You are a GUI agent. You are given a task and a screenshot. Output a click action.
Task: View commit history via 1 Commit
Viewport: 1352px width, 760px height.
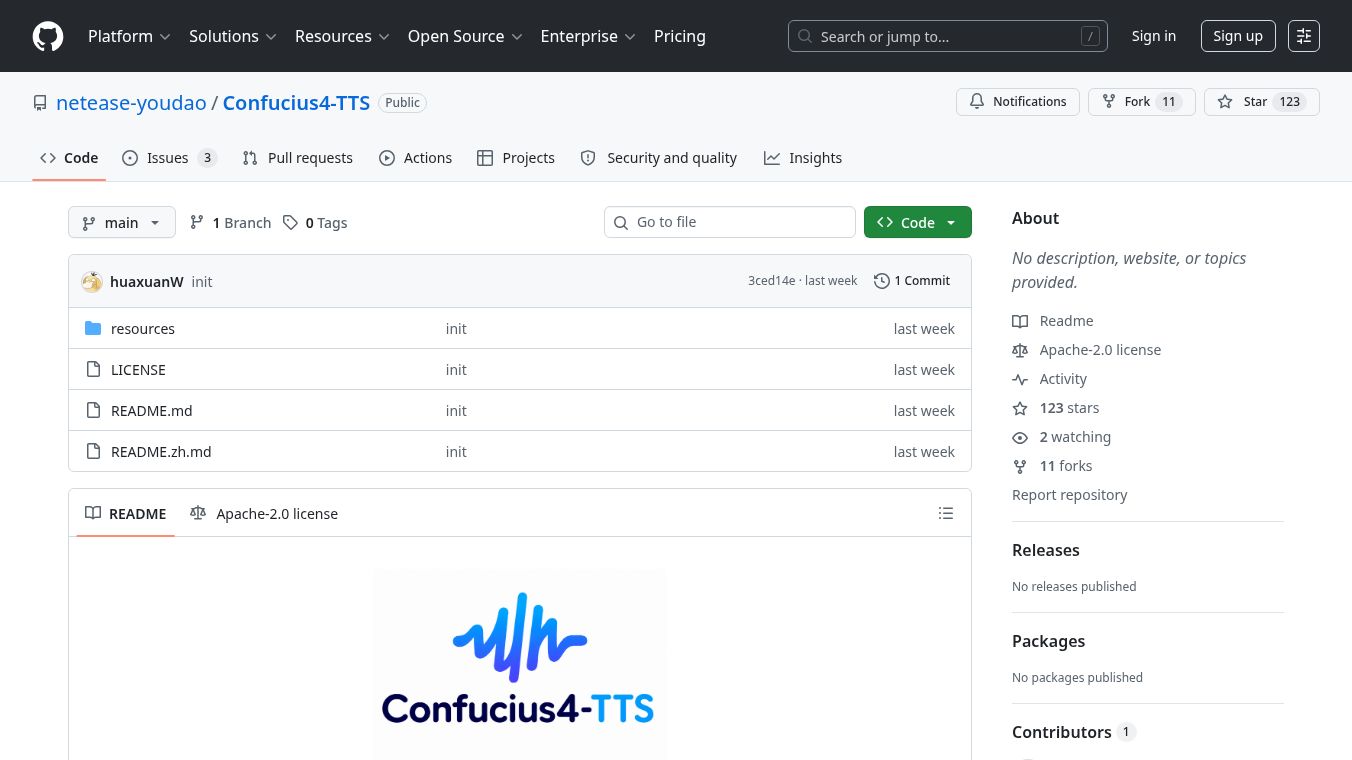(912, 281)
